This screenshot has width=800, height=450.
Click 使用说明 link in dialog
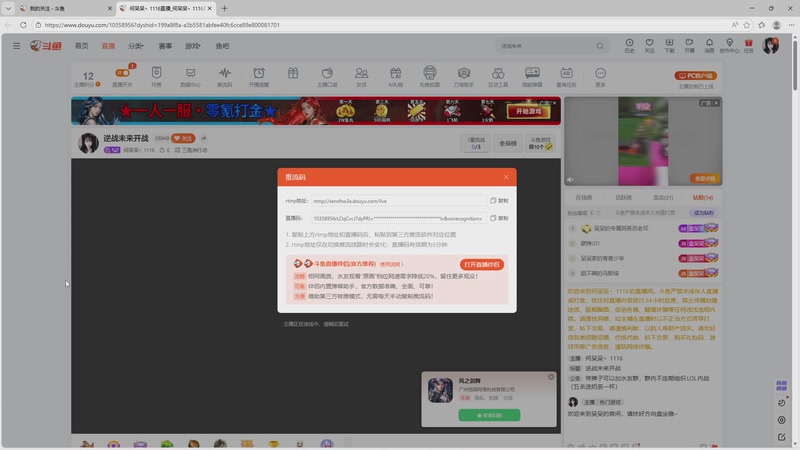(391, 264)
